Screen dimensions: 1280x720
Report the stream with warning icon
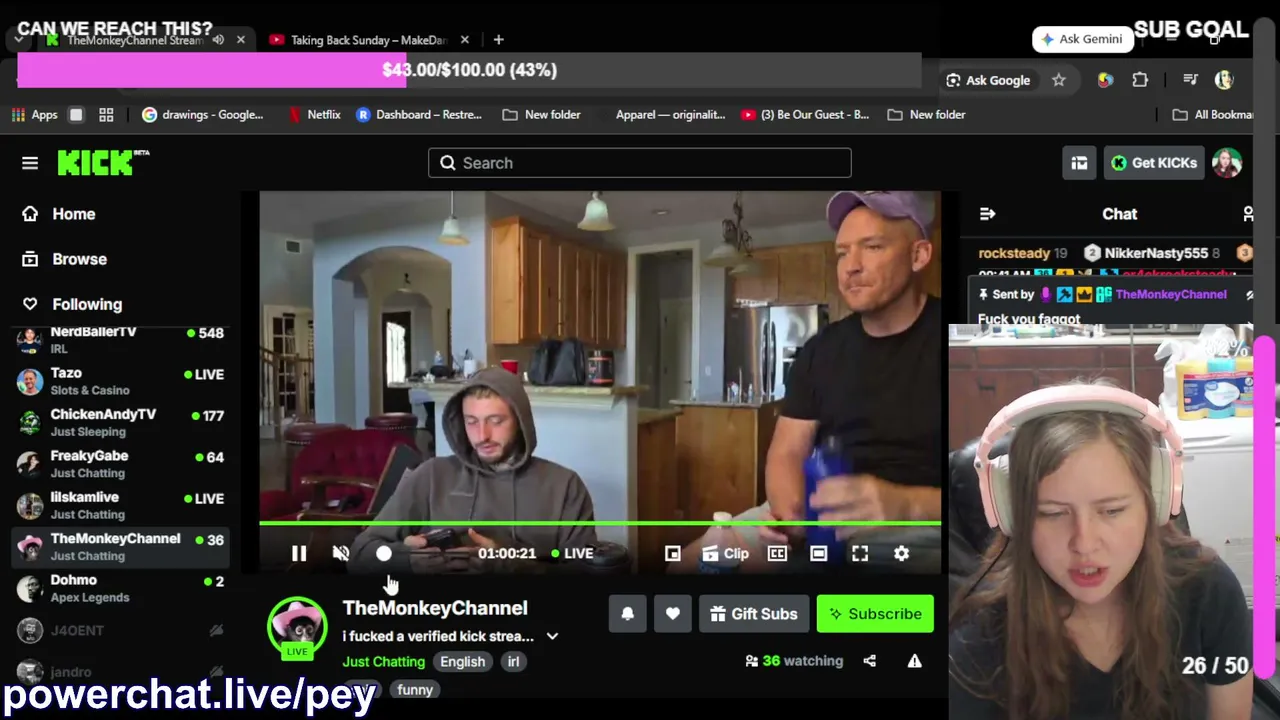(914, 661)
